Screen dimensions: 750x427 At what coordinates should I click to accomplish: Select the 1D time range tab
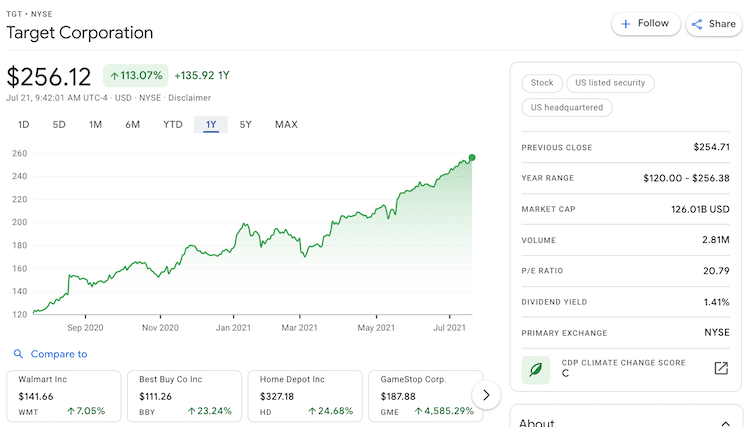pos(23,125)
